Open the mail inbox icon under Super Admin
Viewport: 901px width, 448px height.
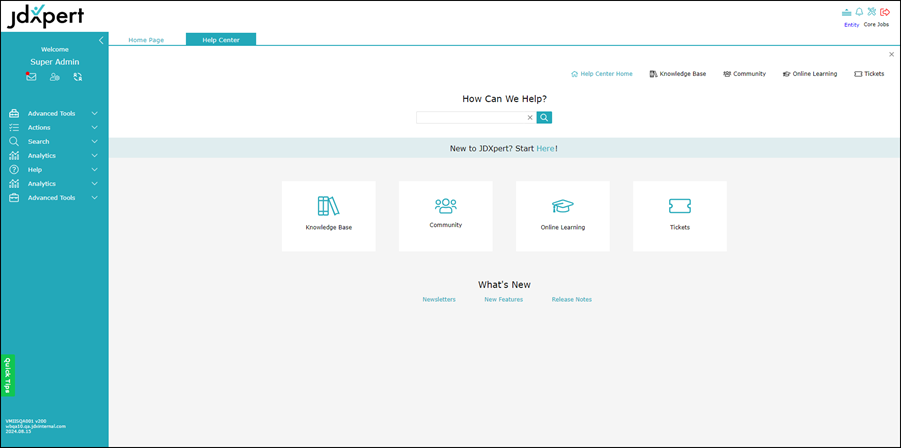pyautogui.click(x=31, y=77)
